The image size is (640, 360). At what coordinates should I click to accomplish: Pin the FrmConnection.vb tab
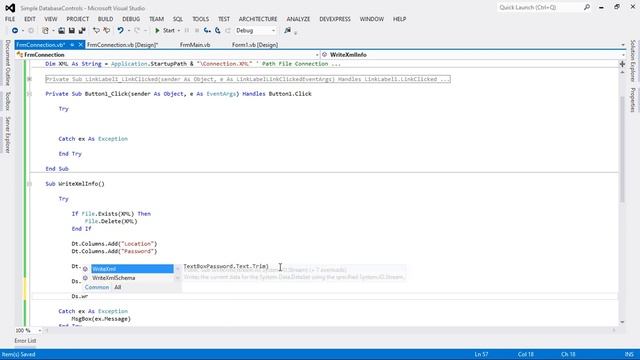point(72,45)
